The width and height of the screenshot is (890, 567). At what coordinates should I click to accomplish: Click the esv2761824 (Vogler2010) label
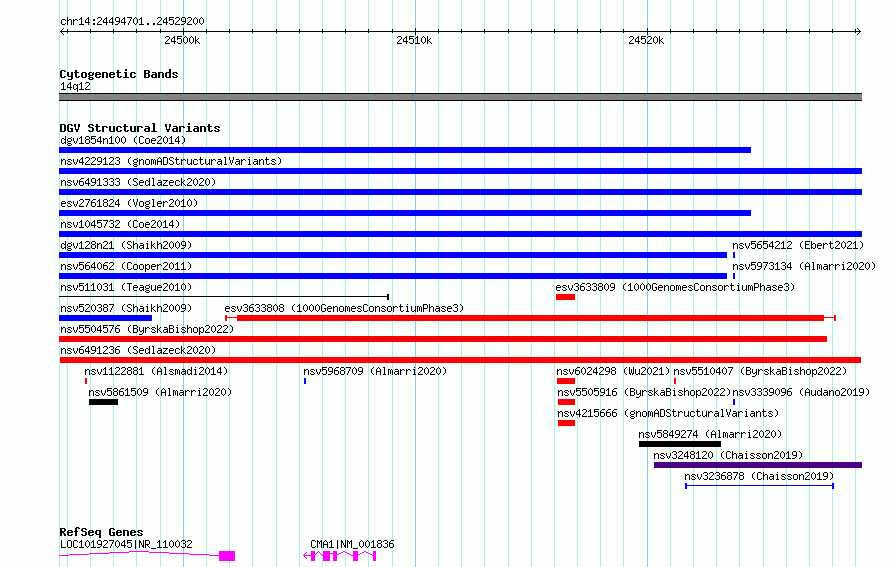(x=129, y=203)
